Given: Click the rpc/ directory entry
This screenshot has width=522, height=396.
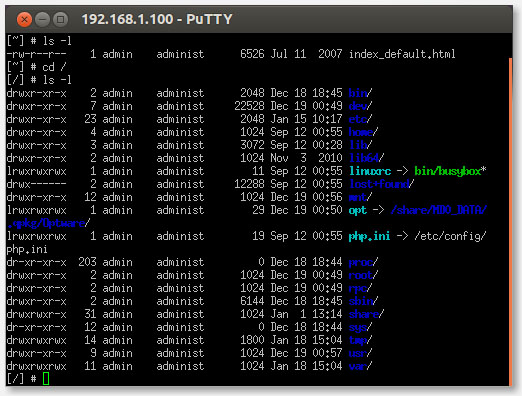Looking at the screenshot, I should [x=360, y=288].
